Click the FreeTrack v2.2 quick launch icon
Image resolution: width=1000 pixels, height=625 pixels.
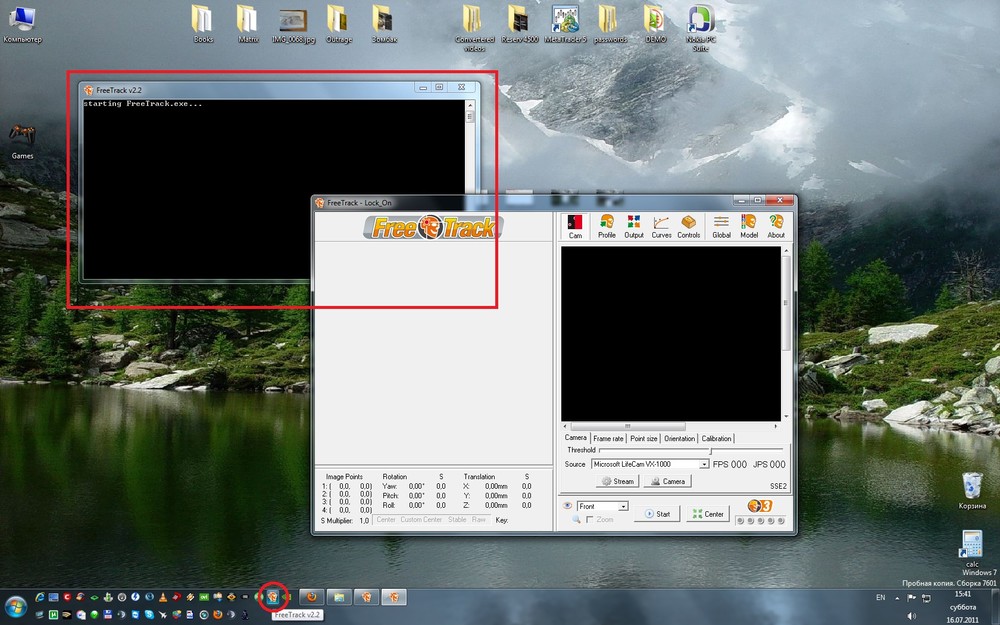273,597
